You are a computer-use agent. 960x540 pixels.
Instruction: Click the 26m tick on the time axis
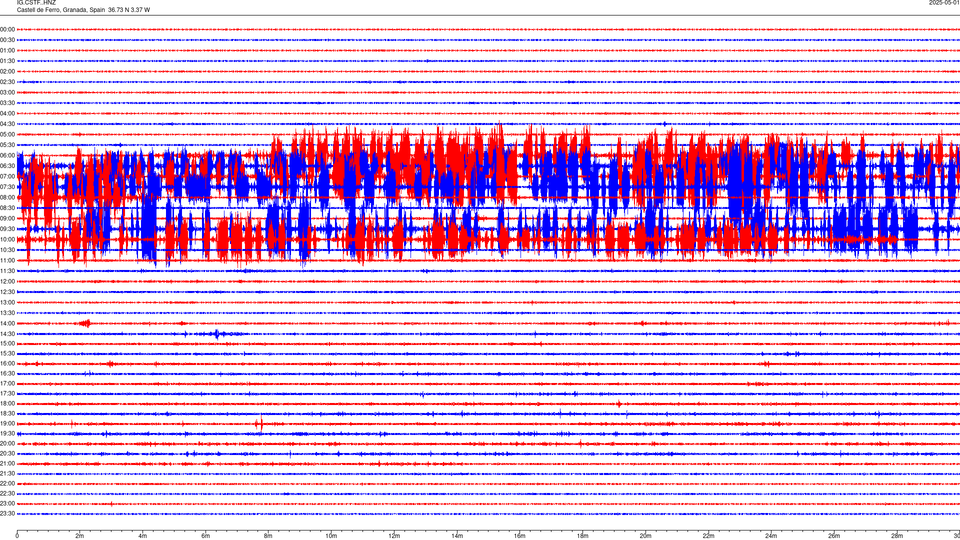pyautogui.click(x=834, y=536)
